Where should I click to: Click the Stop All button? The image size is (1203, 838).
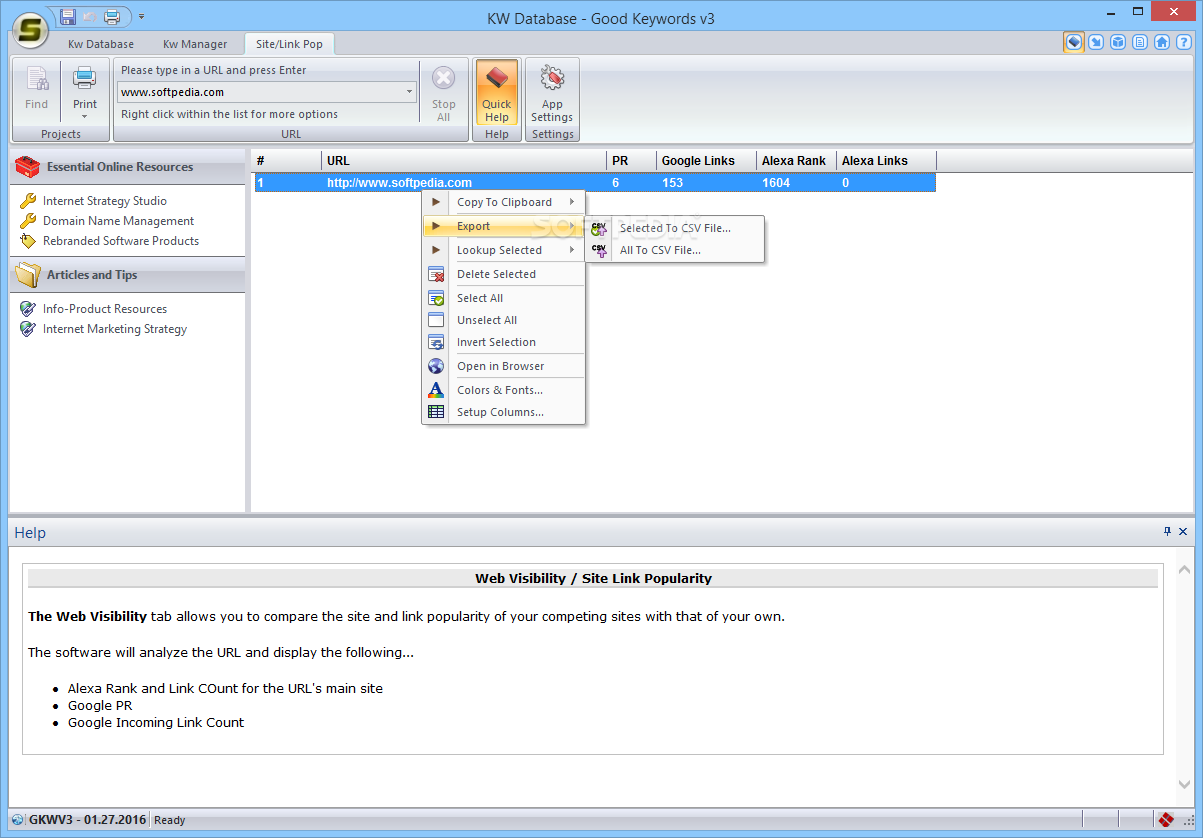coord(443,92)
